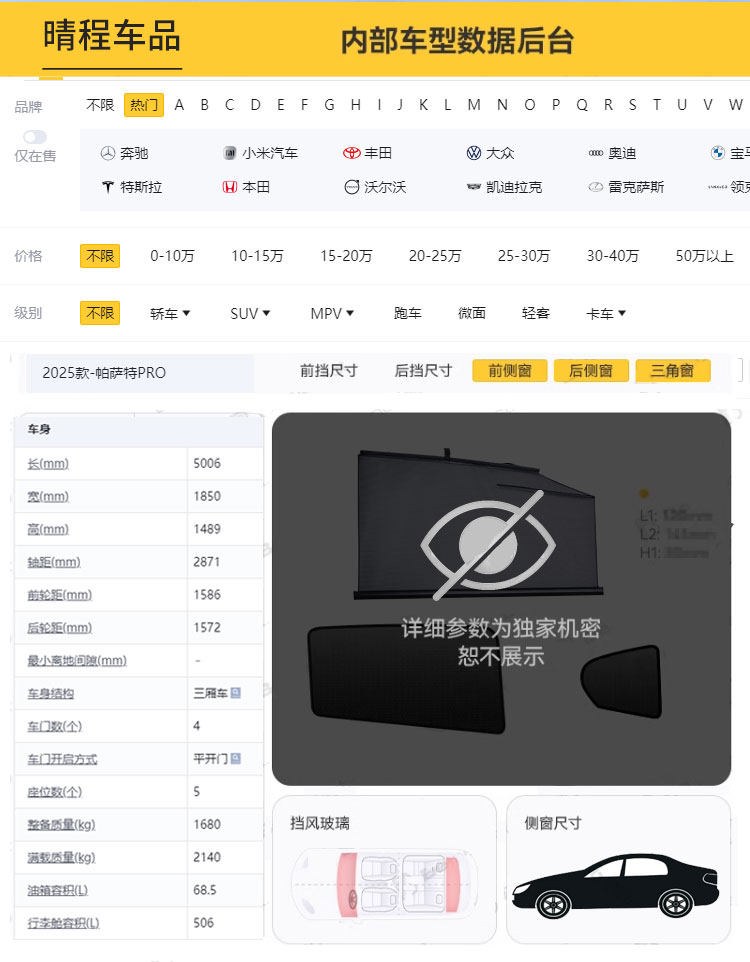Open the 轴距(mm) parameter link
The height and width of the screenshot is (962, 750).
coord(54,562)
